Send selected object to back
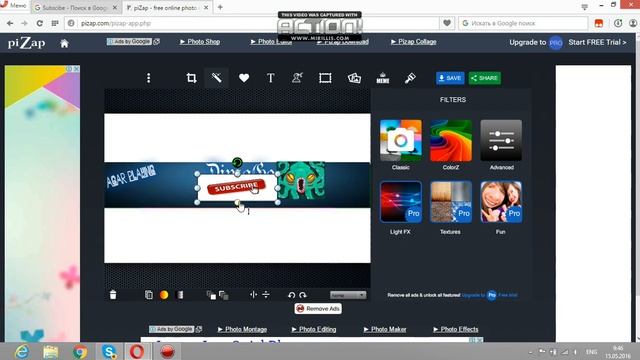 click(224, 295)
